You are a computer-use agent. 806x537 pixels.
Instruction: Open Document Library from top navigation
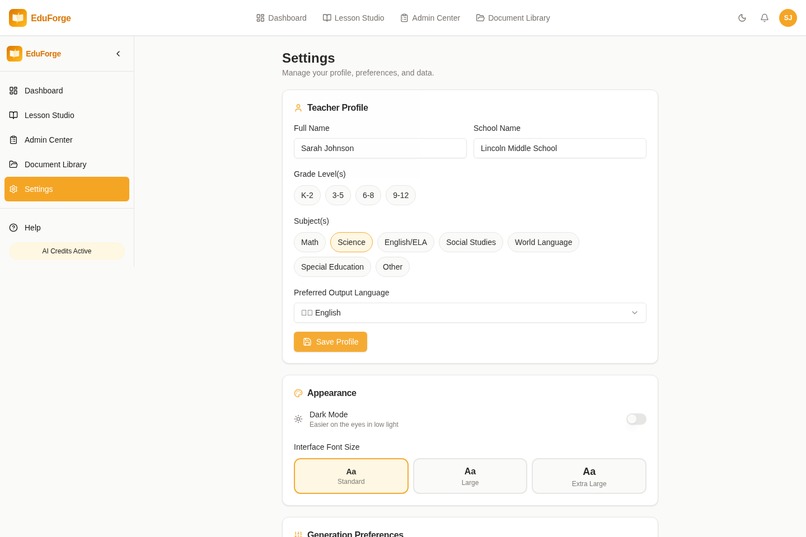513,18
